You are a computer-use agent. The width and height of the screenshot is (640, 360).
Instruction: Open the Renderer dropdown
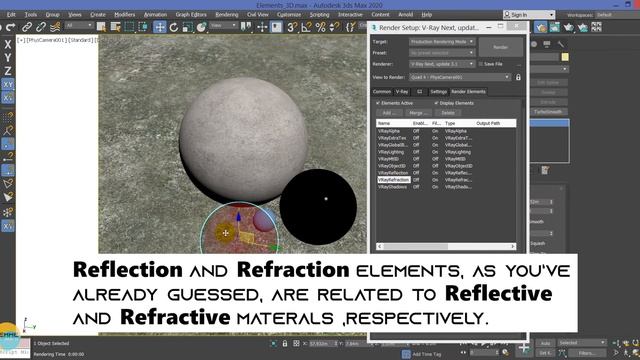[x=442, y=64]
